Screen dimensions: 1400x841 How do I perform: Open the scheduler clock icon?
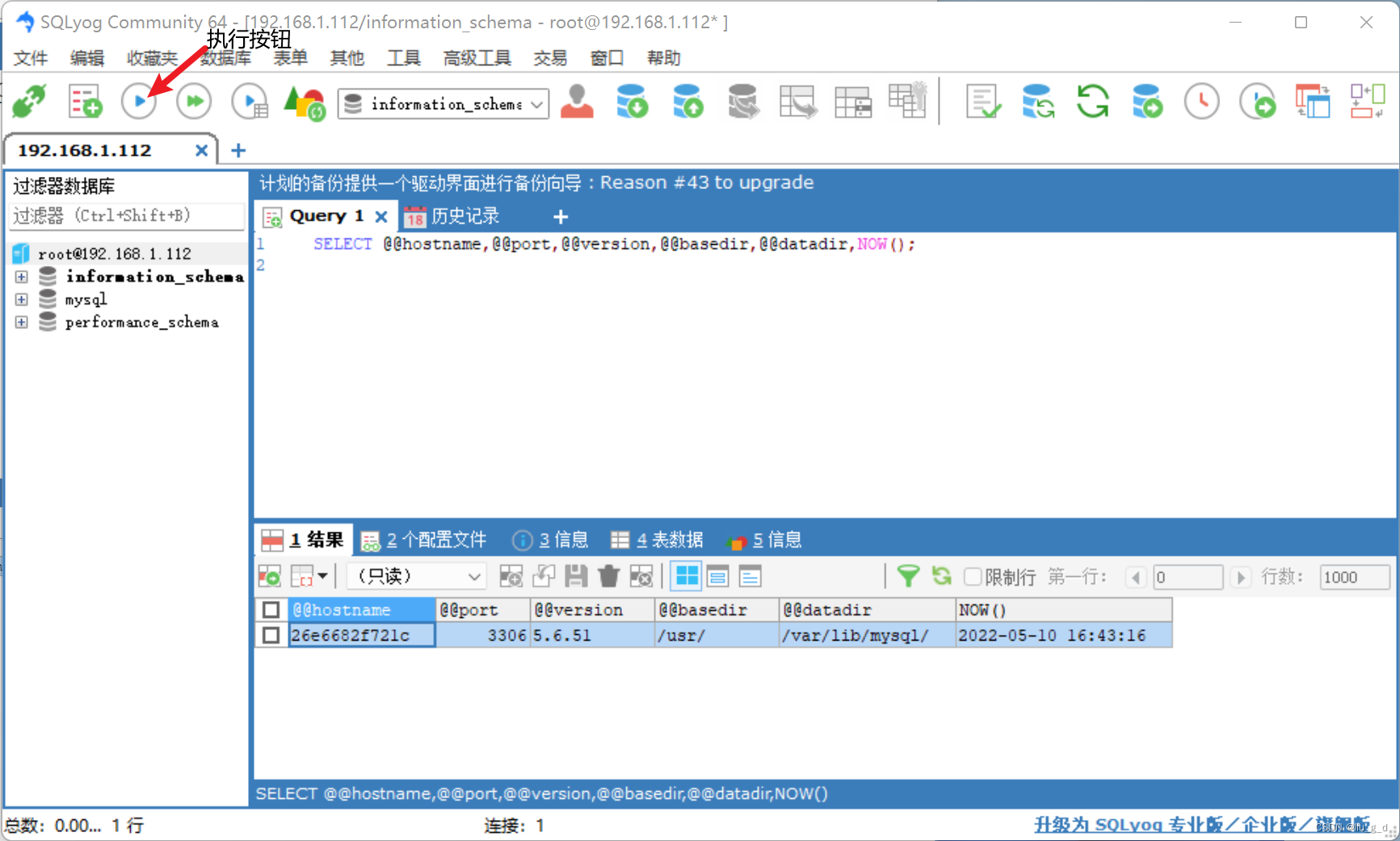point(1202,102)
